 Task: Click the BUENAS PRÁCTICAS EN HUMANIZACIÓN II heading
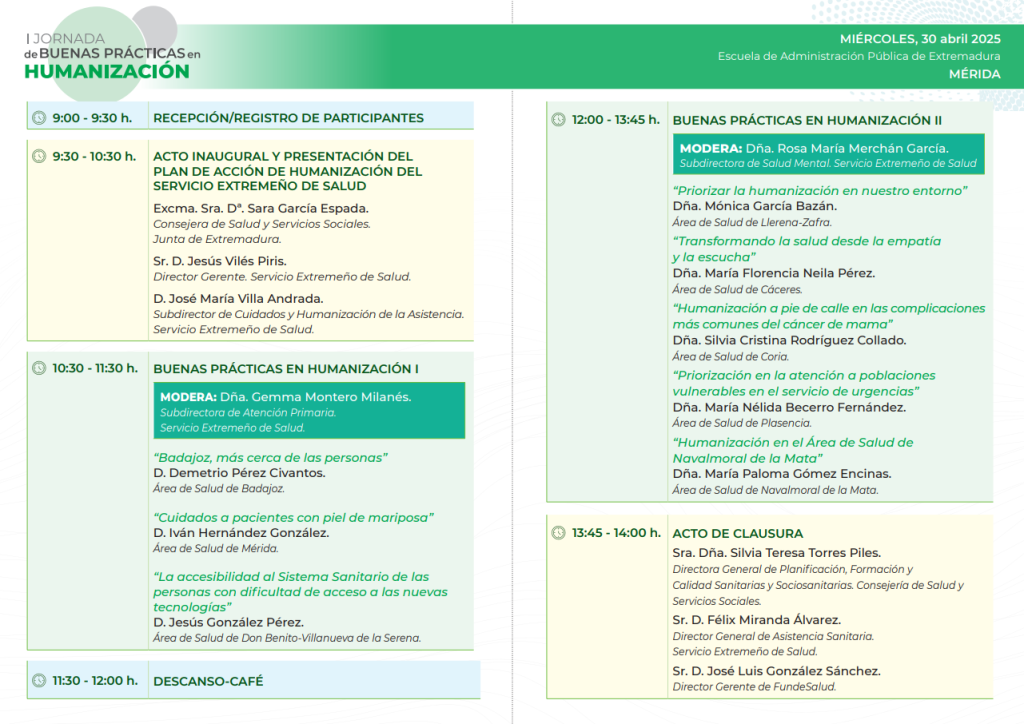(x=807, y=120)
